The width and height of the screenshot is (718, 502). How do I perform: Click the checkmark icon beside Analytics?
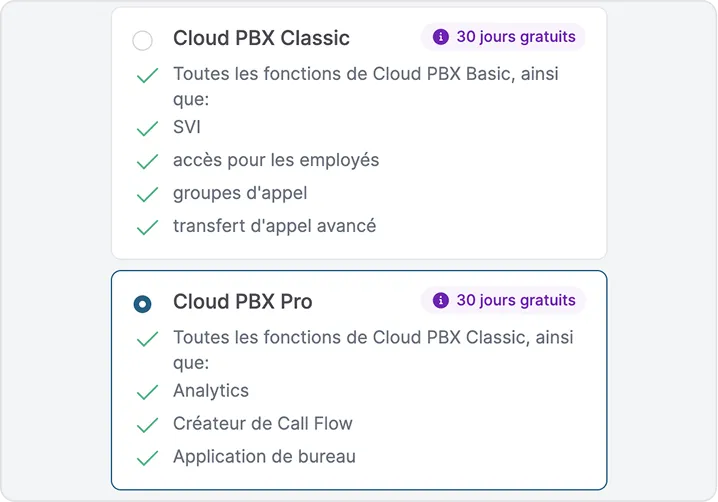147,392
